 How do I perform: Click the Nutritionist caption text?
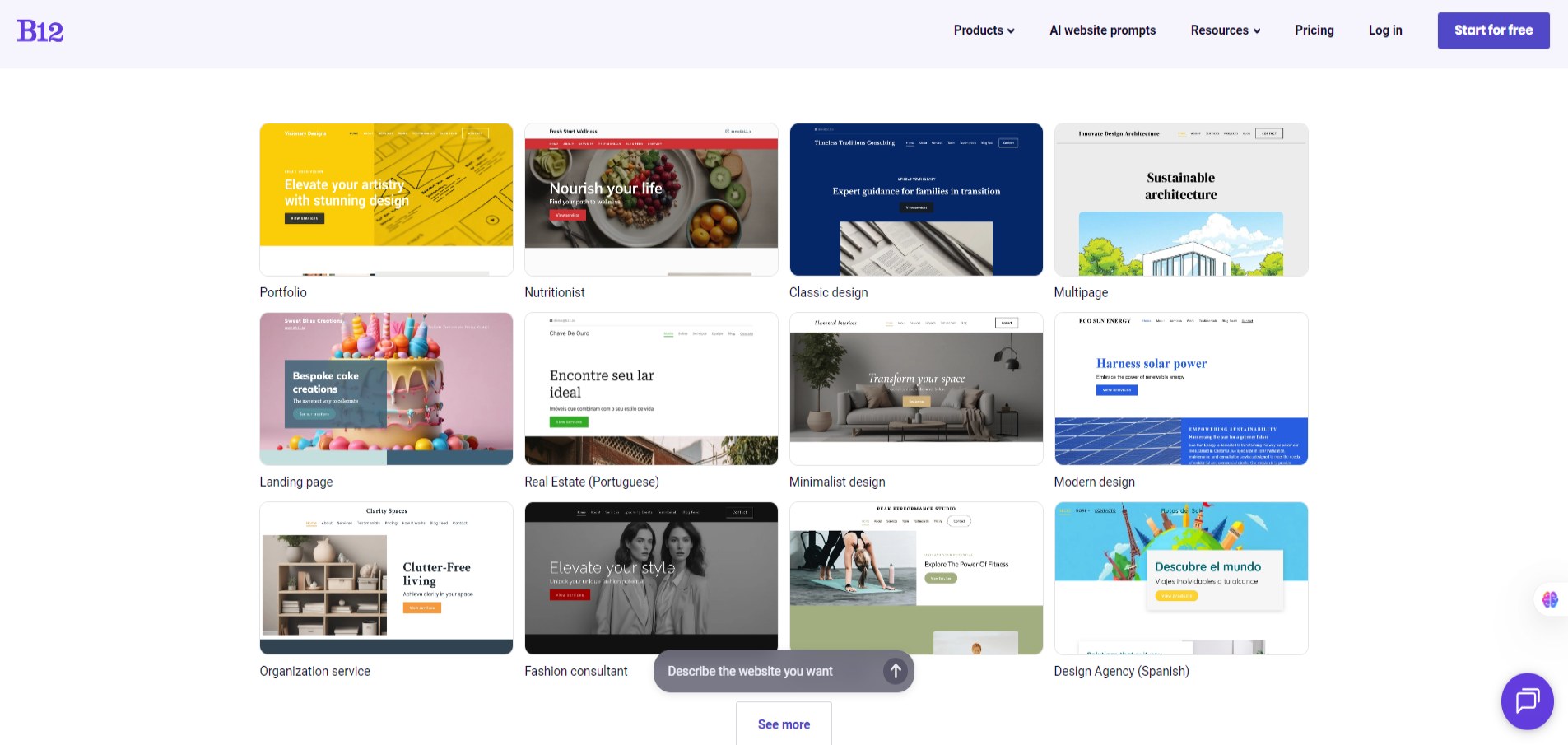click(x=555, y=292)
